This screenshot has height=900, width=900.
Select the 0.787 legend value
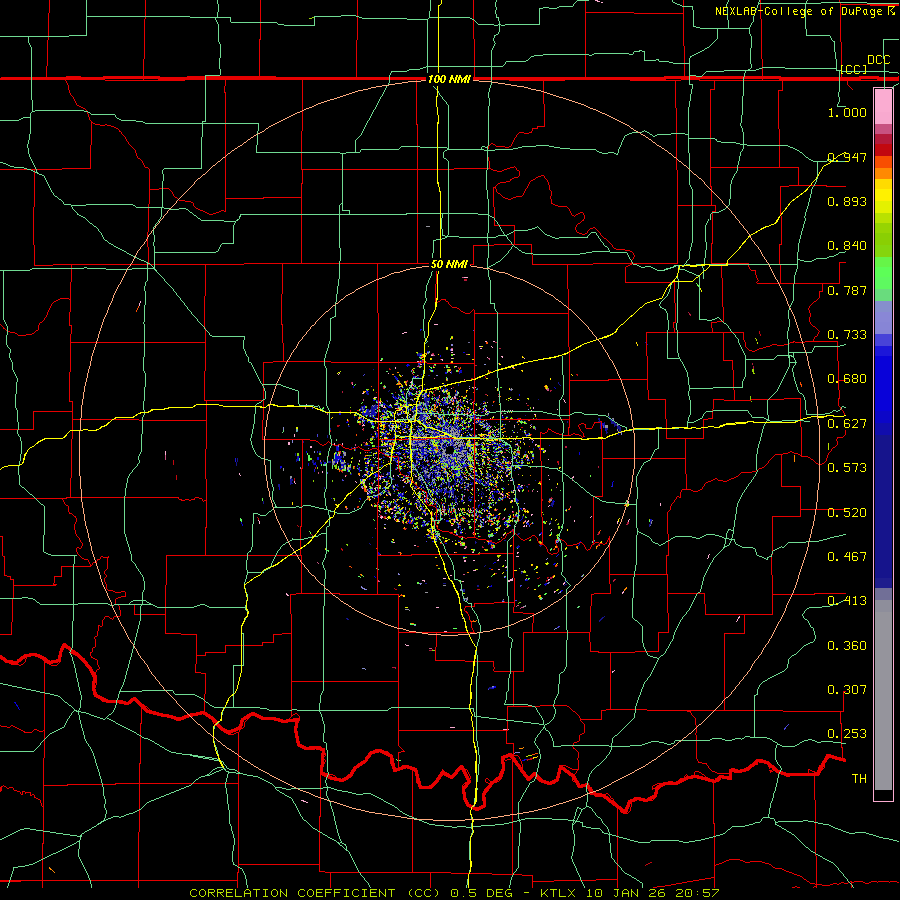coord(847,290)
